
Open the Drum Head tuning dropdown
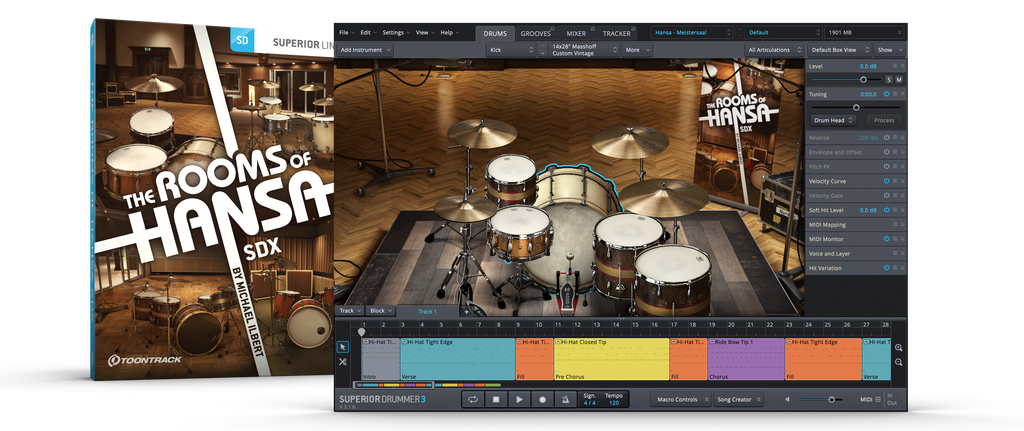click(835, 120)
